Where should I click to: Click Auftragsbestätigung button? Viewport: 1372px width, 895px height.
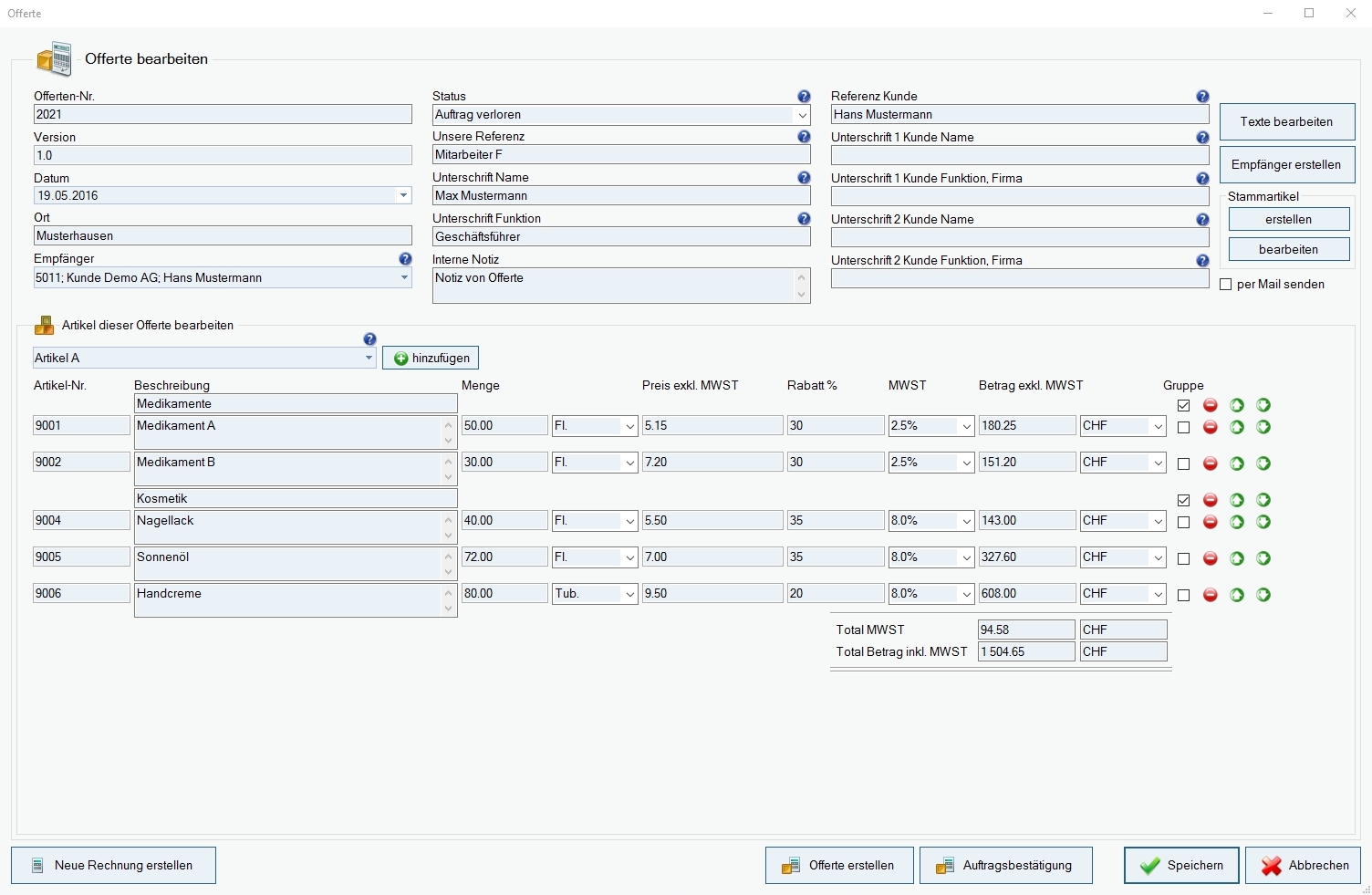(1005, 866)
